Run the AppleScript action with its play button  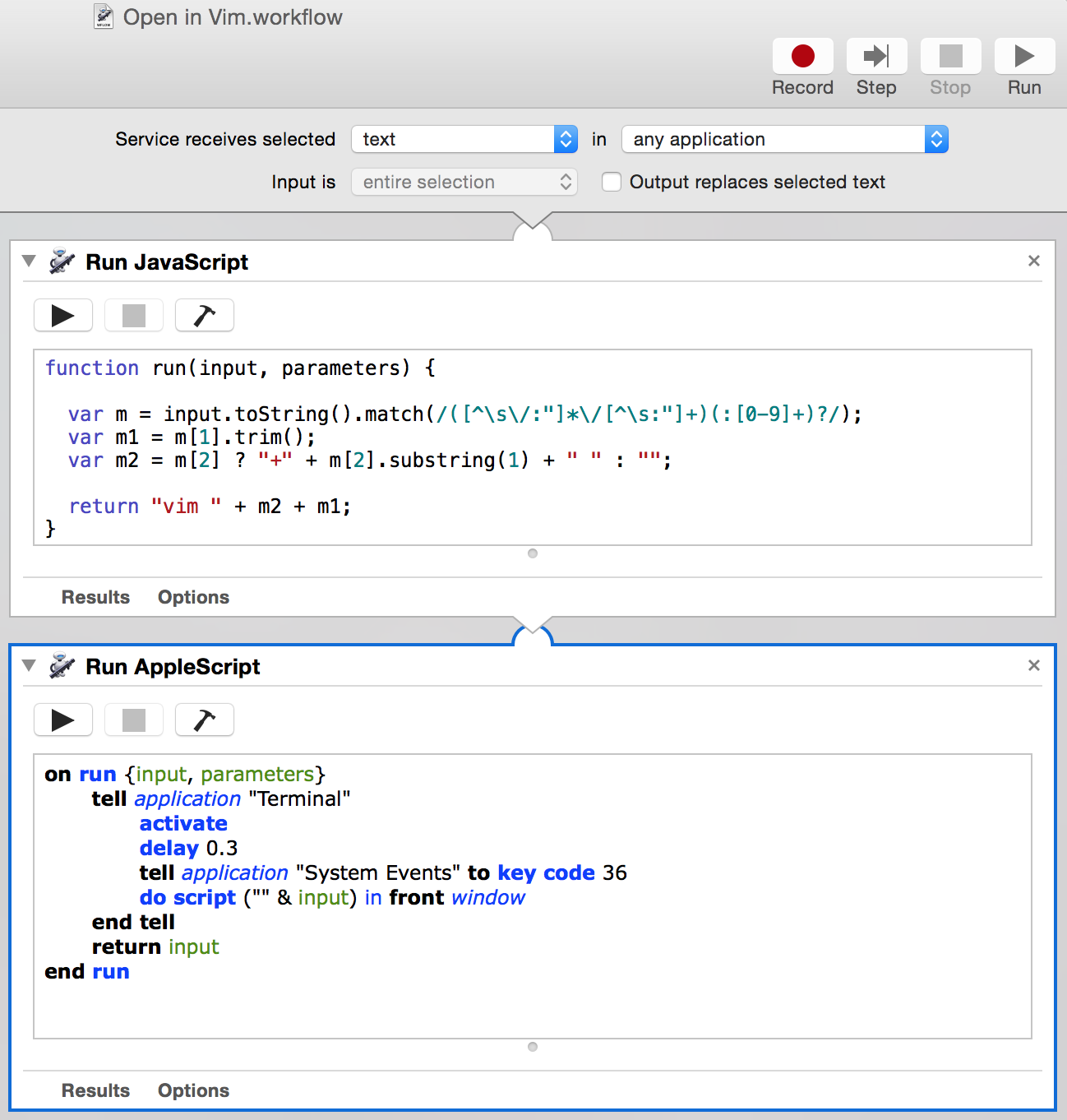coord(63,720)
